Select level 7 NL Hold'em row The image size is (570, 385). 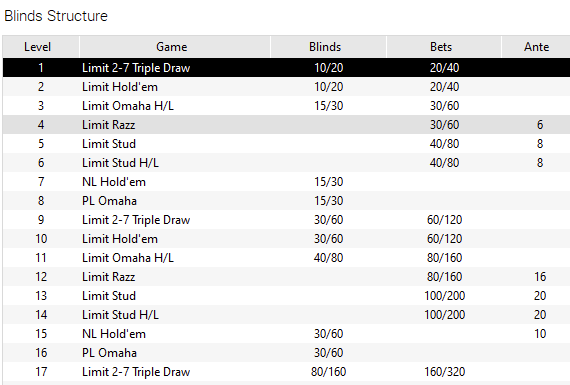coord(286,181)
